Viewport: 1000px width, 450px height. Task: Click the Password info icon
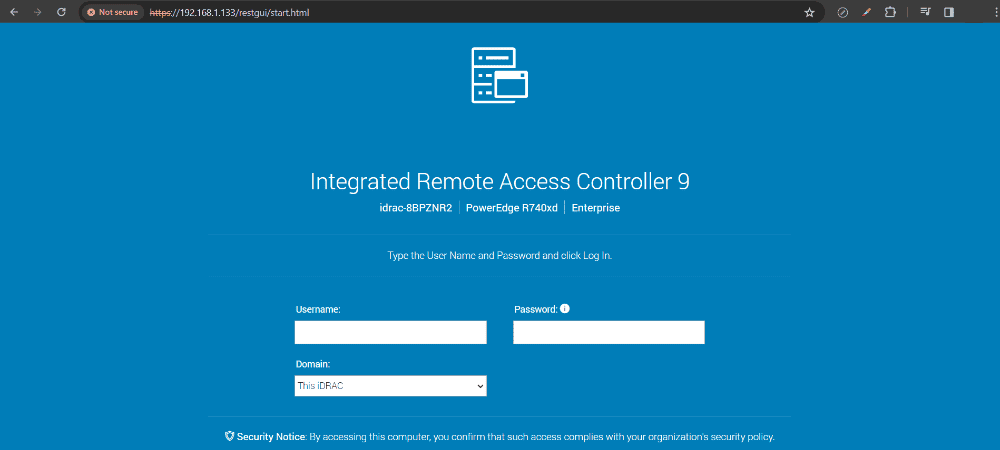tap(564, 308)
